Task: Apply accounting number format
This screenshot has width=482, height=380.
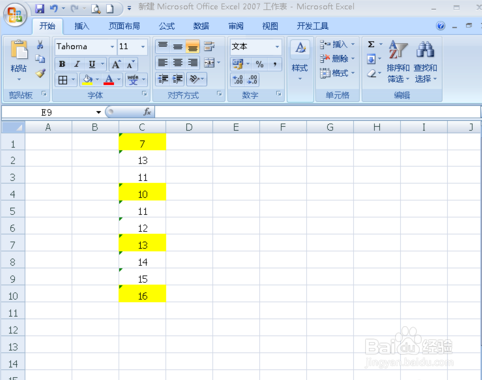Action: (238, 64)
